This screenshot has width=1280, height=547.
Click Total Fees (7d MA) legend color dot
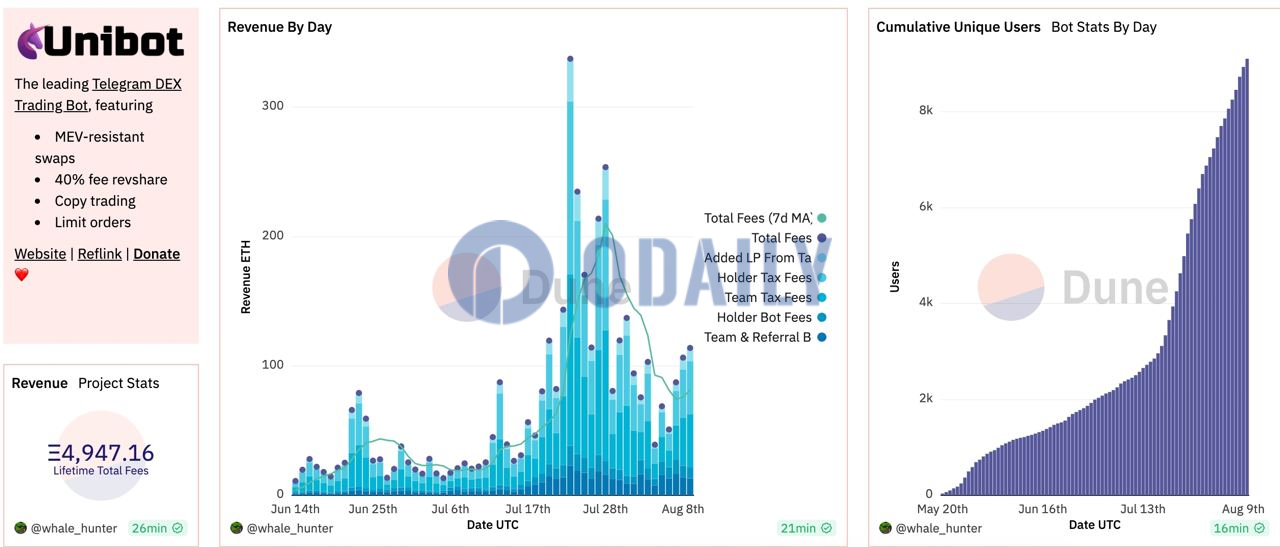[x=822, y=218]
